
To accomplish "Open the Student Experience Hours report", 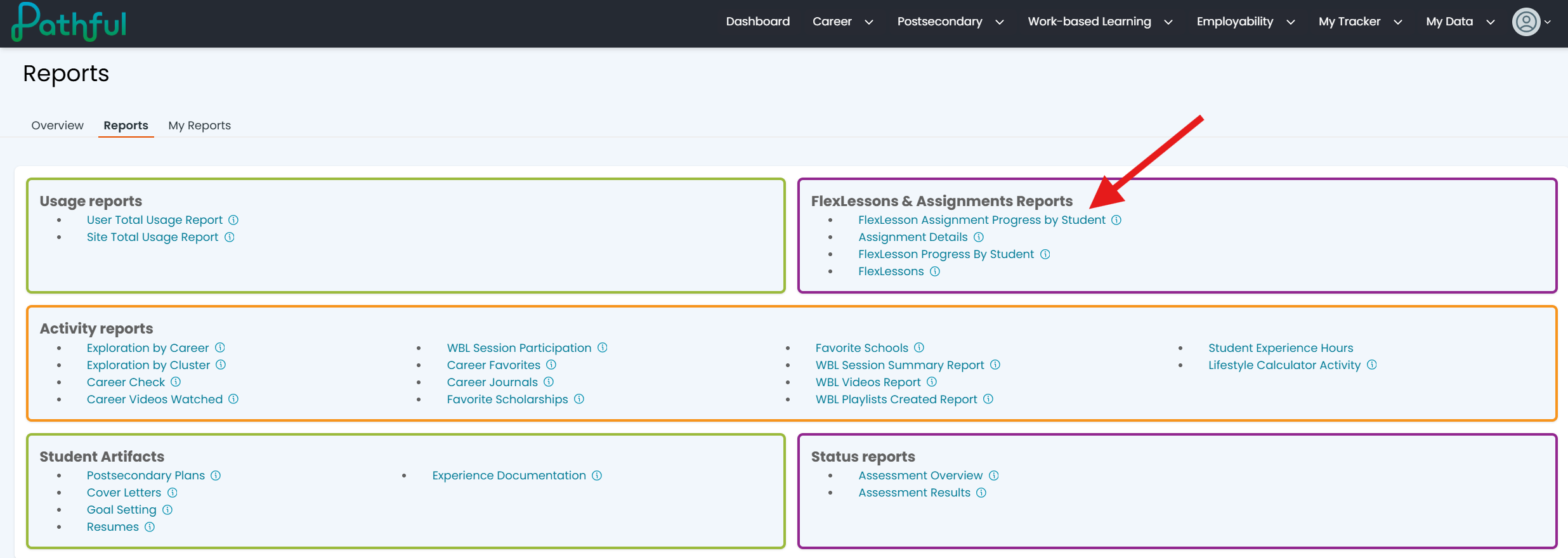I will tap(1281, 347).
